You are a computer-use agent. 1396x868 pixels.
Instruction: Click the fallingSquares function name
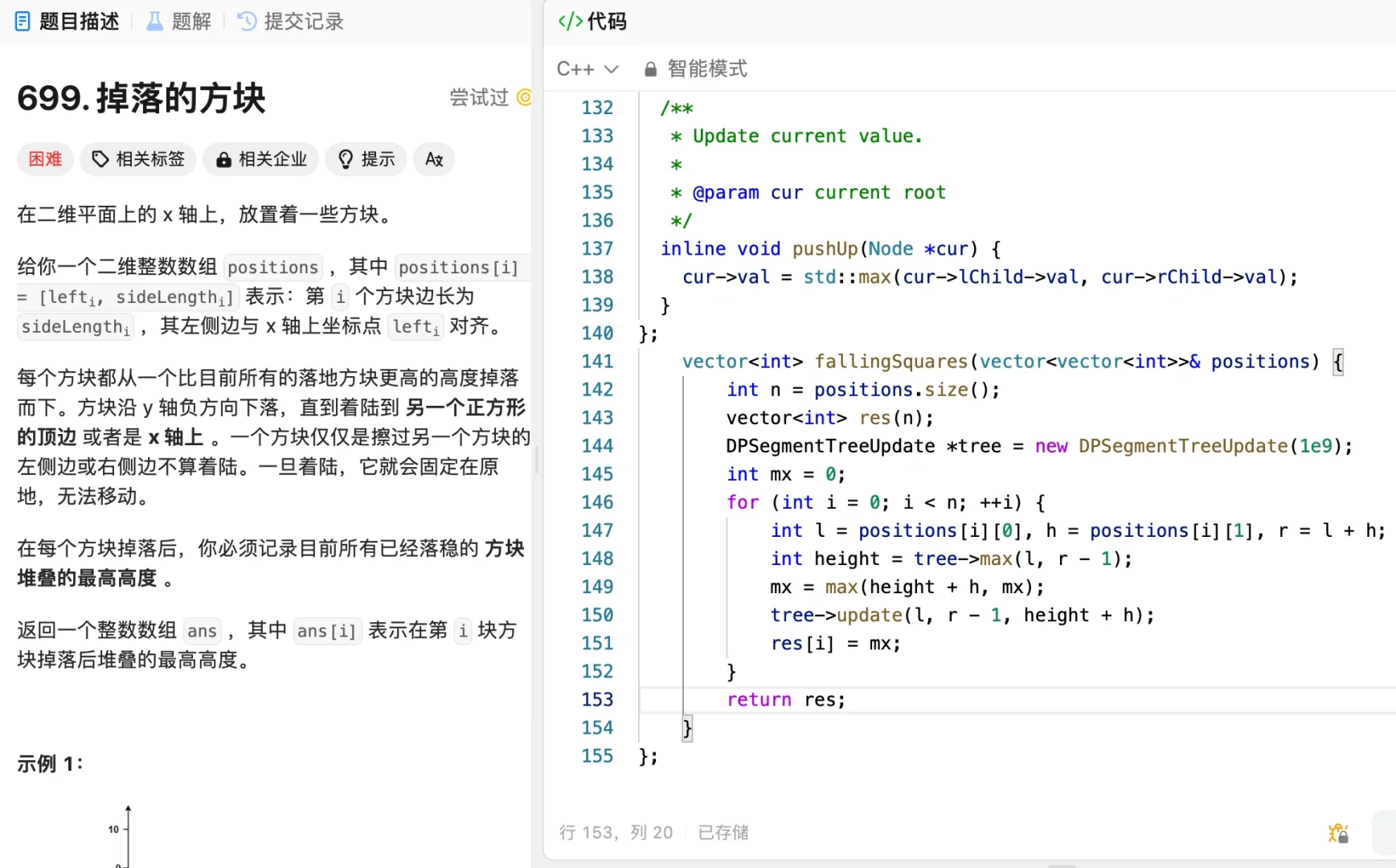[891, 362]
